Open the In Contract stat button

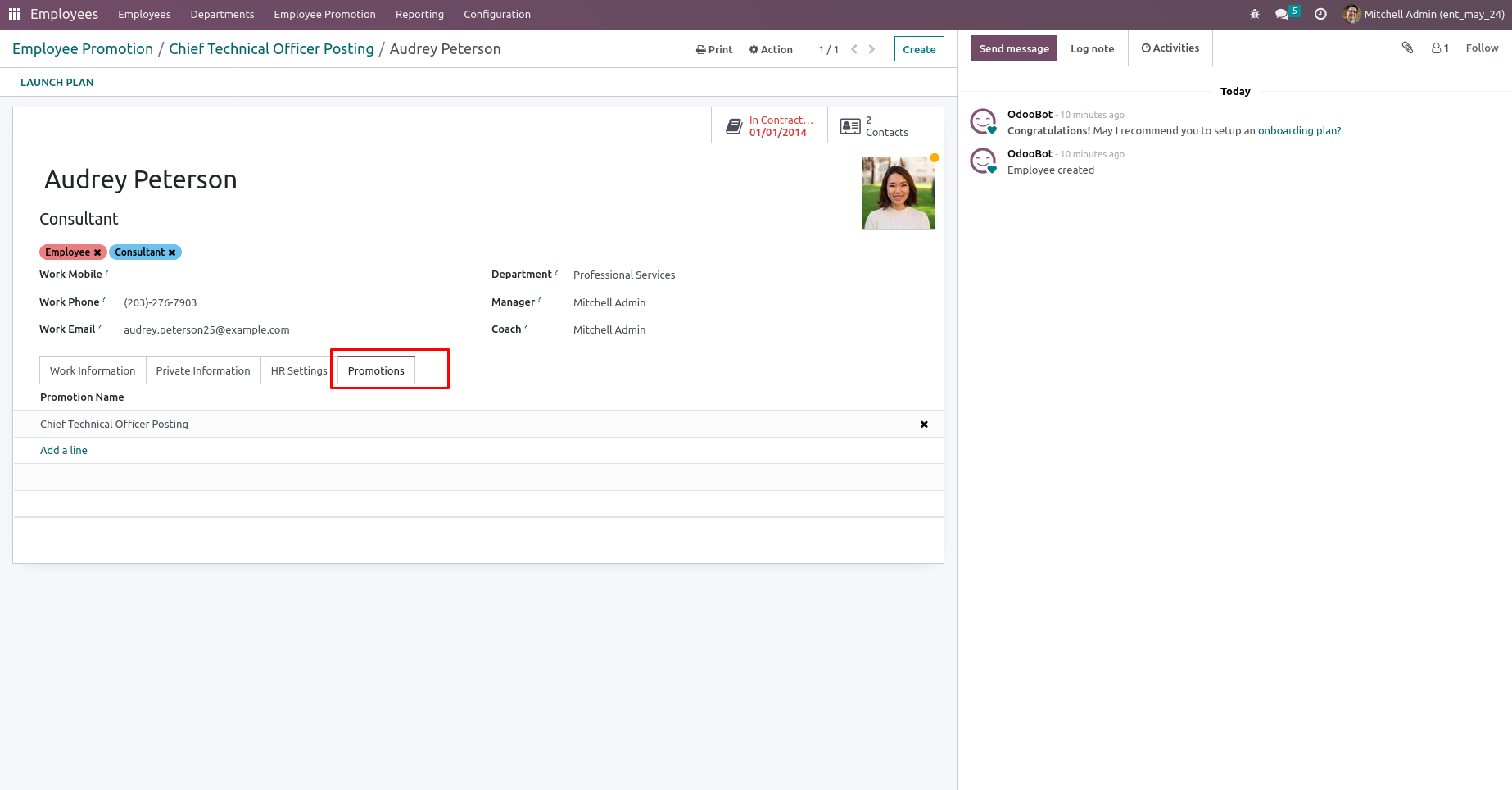pos(769,125)
